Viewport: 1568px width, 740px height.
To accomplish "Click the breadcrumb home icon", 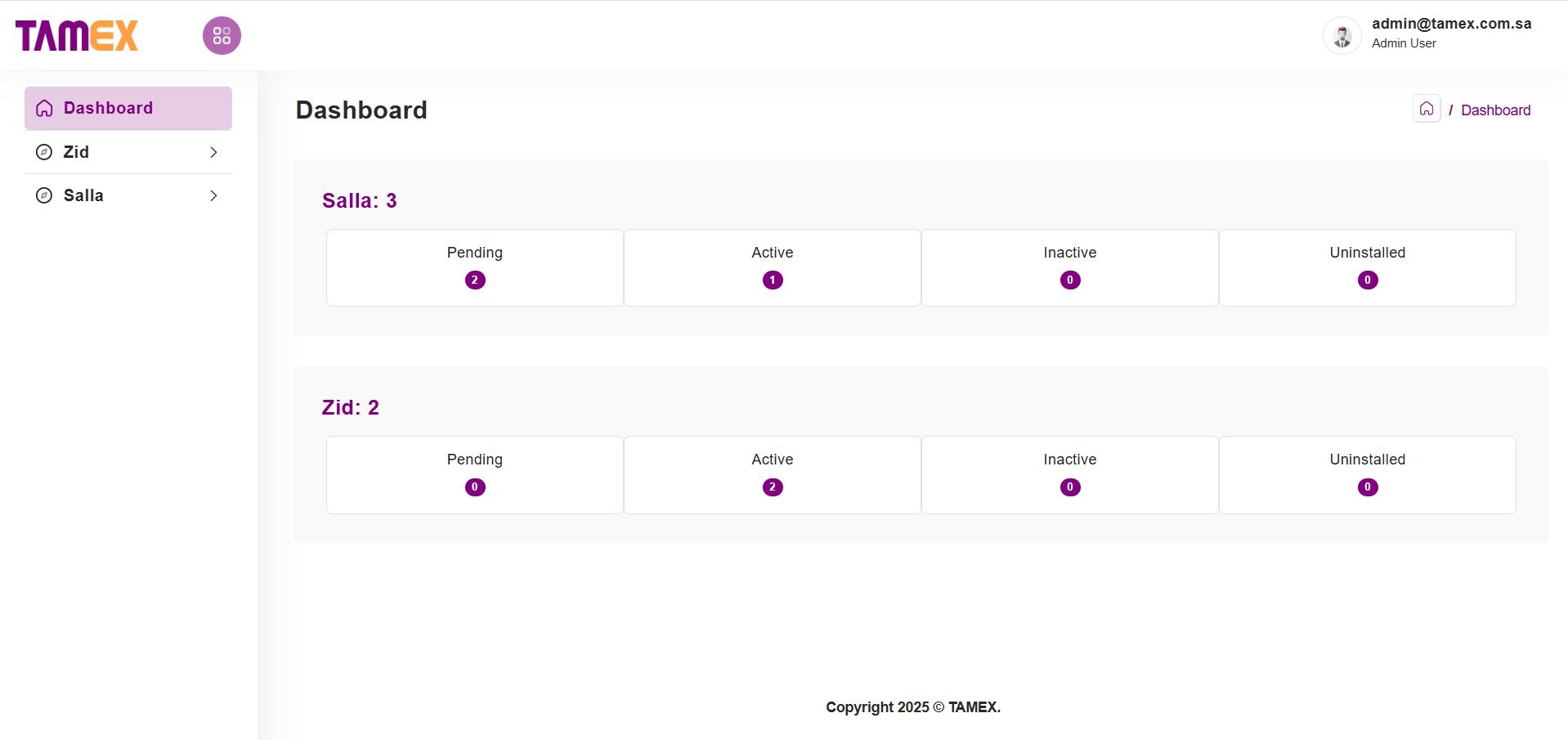I will tap(1427, 109).
